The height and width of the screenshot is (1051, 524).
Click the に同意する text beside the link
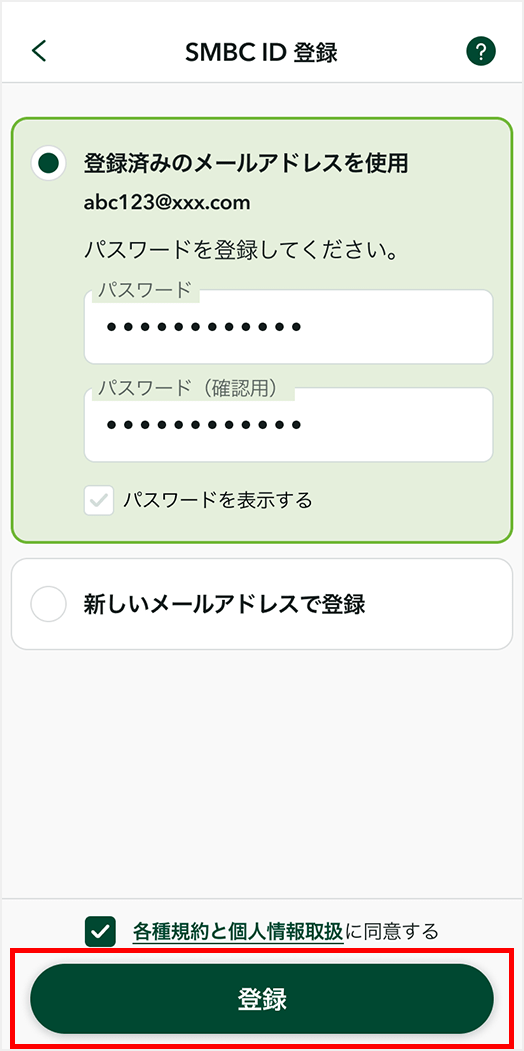pos(391,931)
